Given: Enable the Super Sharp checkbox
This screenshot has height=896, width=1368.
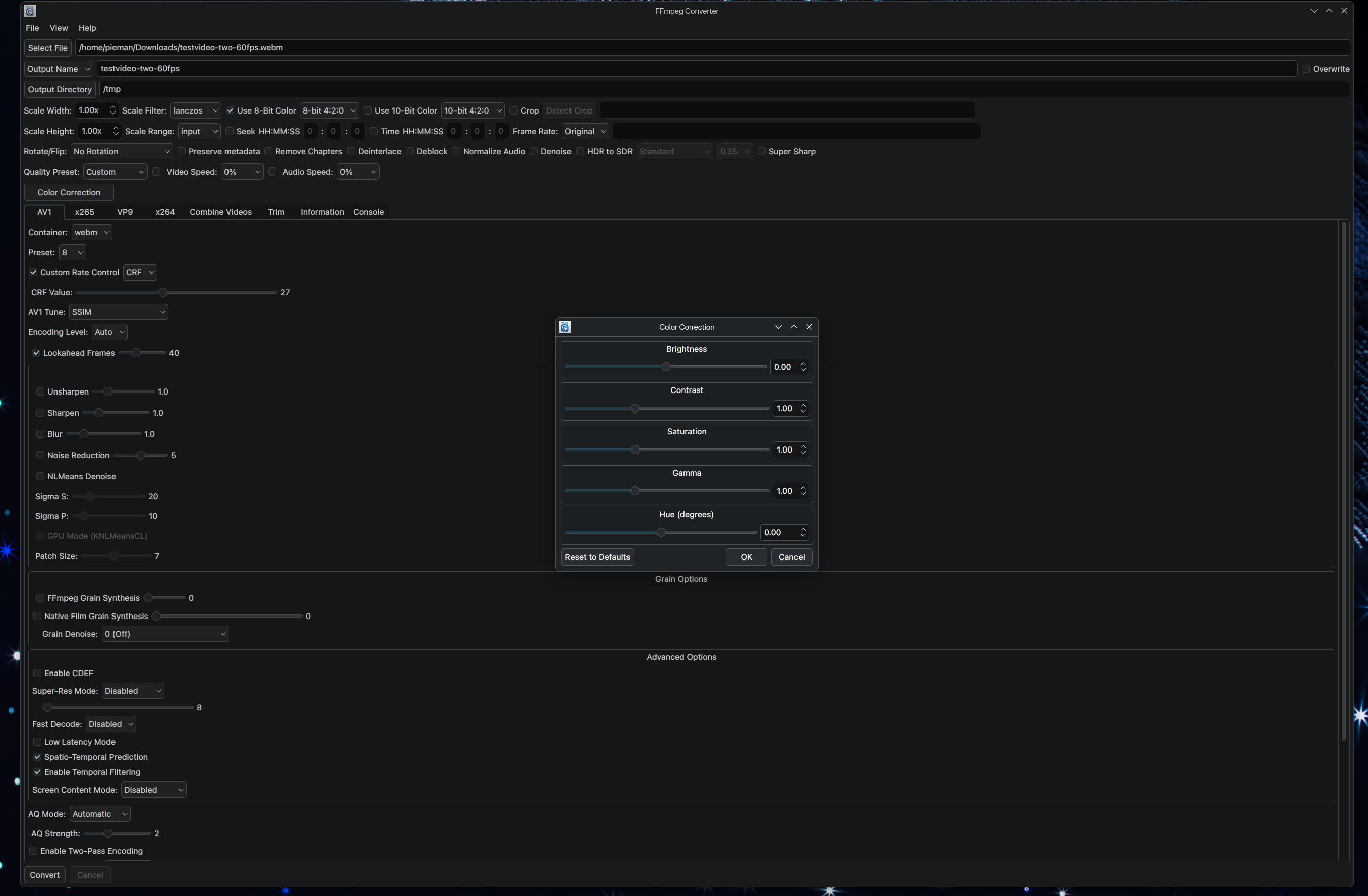Looking at the screenshot, I should tap(762, 152).
